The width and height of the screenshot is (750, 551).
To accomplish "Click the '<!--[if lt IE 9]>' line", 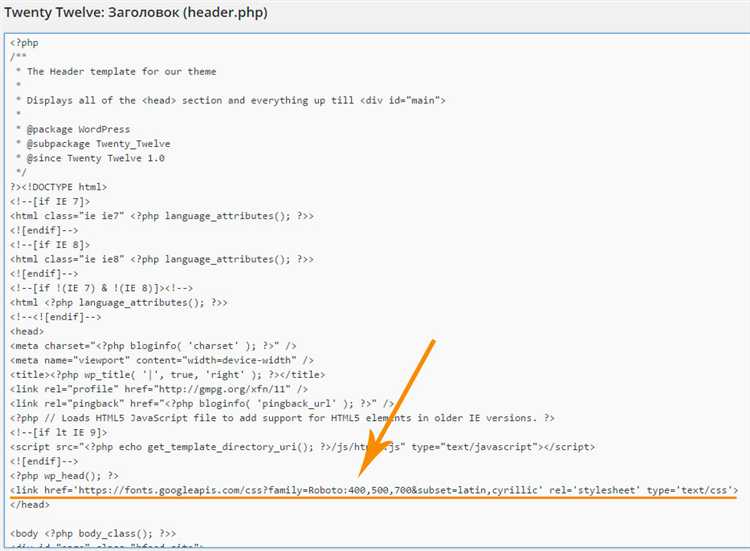I will coord(58,432).
